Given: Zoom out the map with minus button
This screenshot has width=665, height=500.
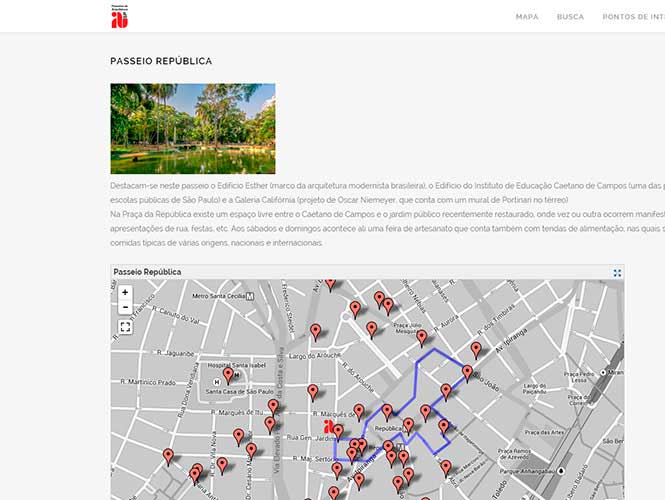Looking at the screenshot, I should pyautogui.click(x=125, y=307).
